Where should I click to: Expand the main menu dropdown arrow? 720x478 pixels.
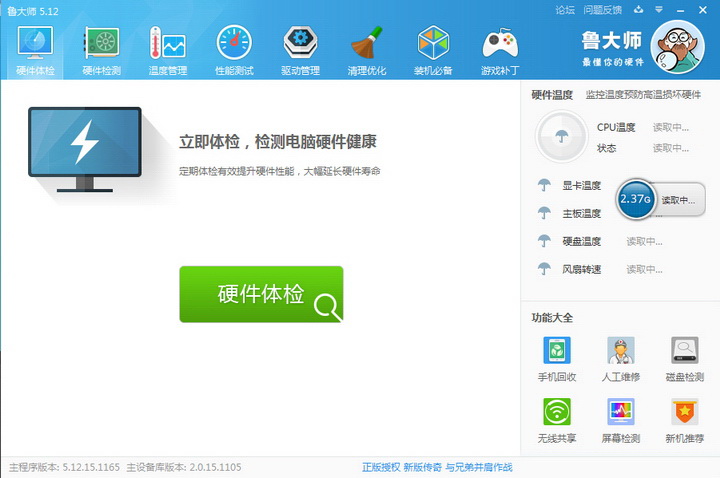tap(657, 10)
